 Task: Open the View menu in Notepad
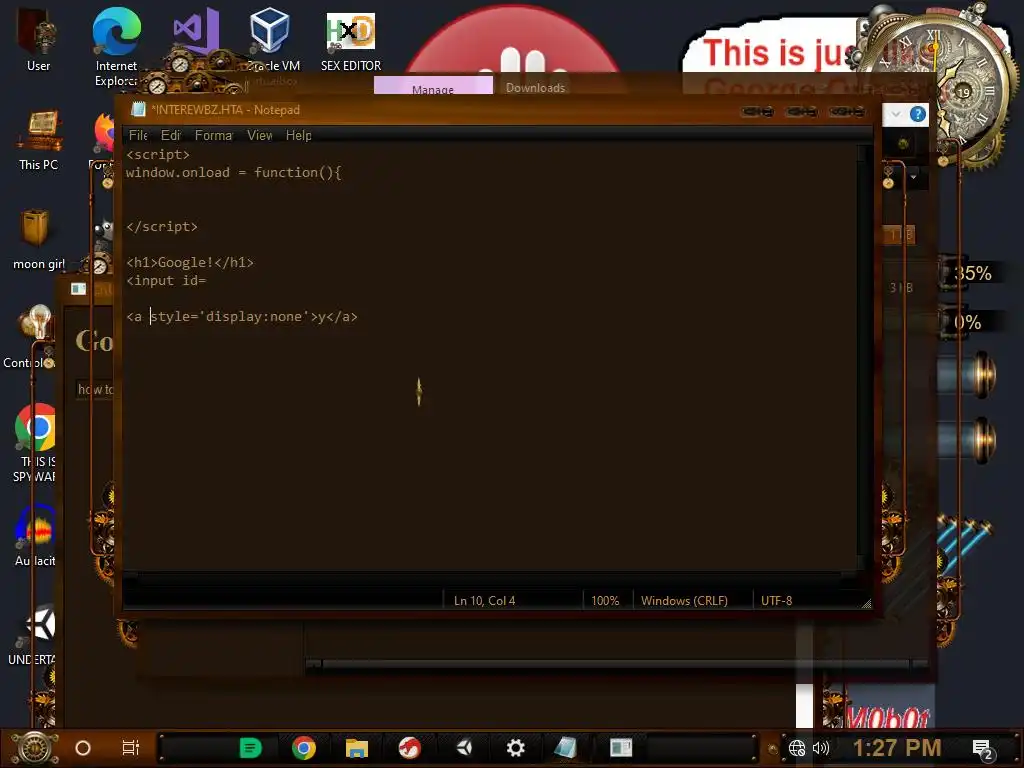(259, 135)
